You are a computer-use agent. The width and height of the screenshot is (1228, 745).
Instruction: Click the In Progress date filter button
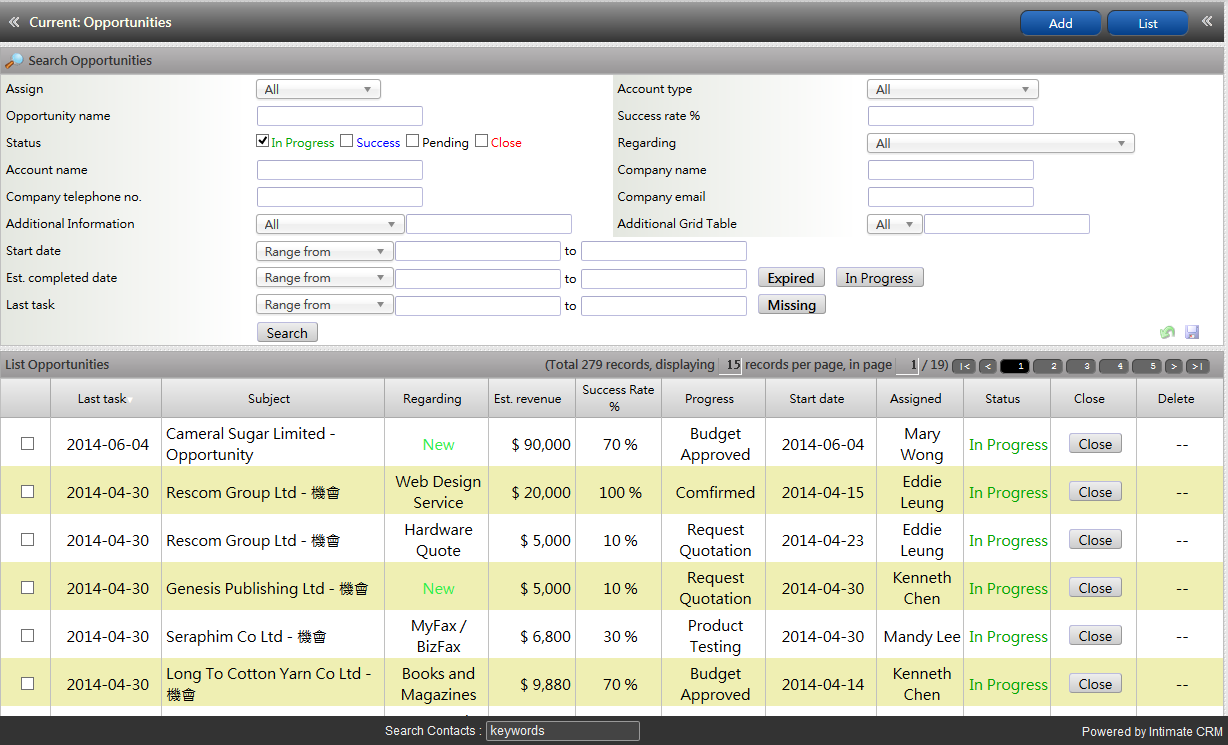coord(879,277)
